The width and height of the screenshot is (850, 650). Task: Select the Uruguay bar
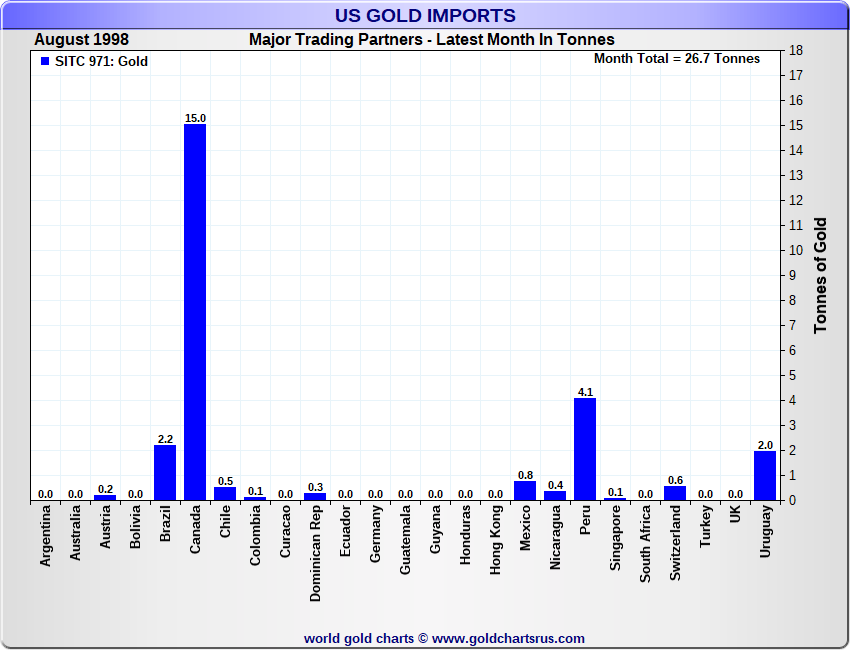pos(765,475)
